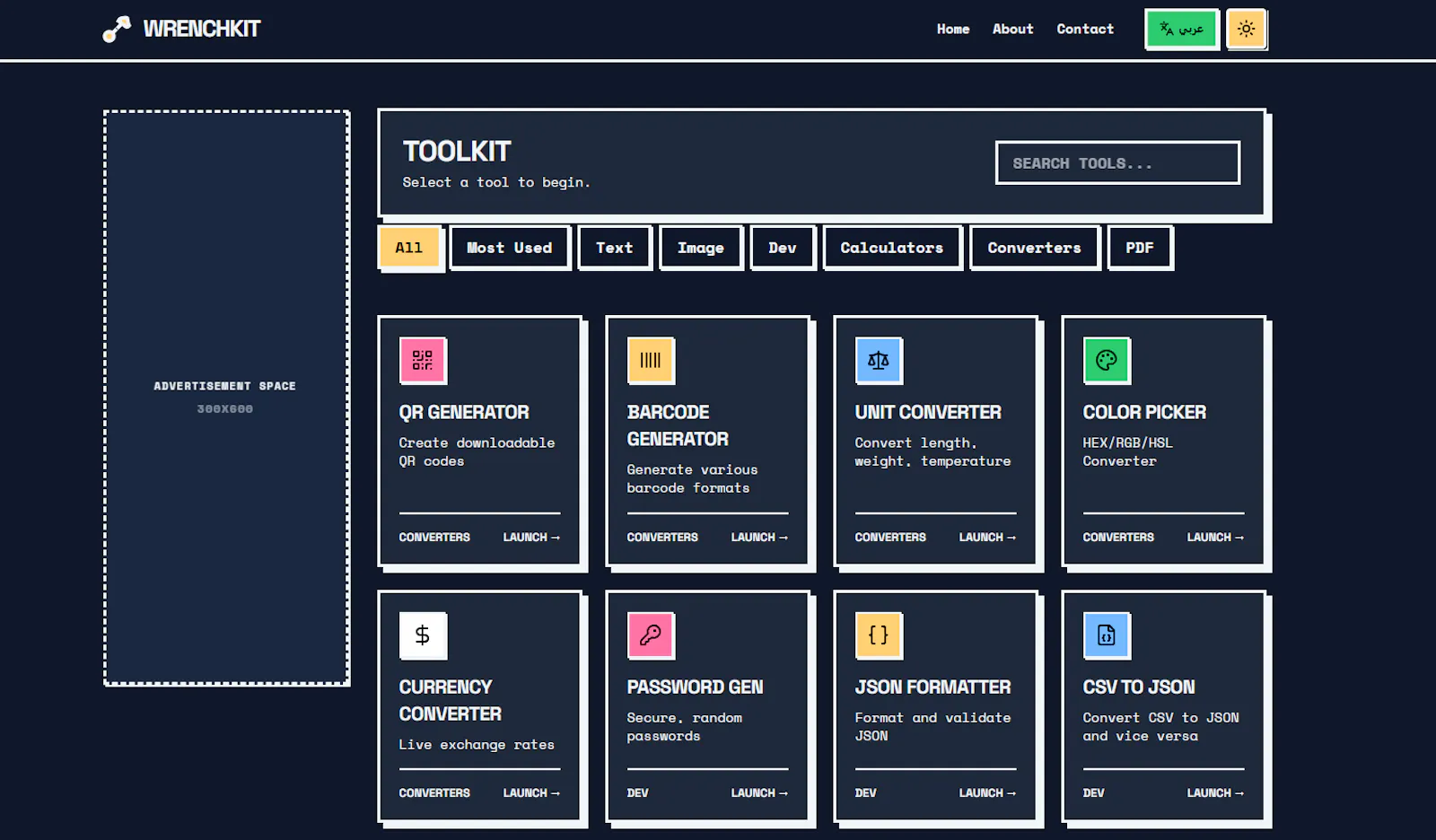Click the Barcode Generator yellow icon
Image resolution: width=1436 pixels, height=840 pixels.
point(651,360)
